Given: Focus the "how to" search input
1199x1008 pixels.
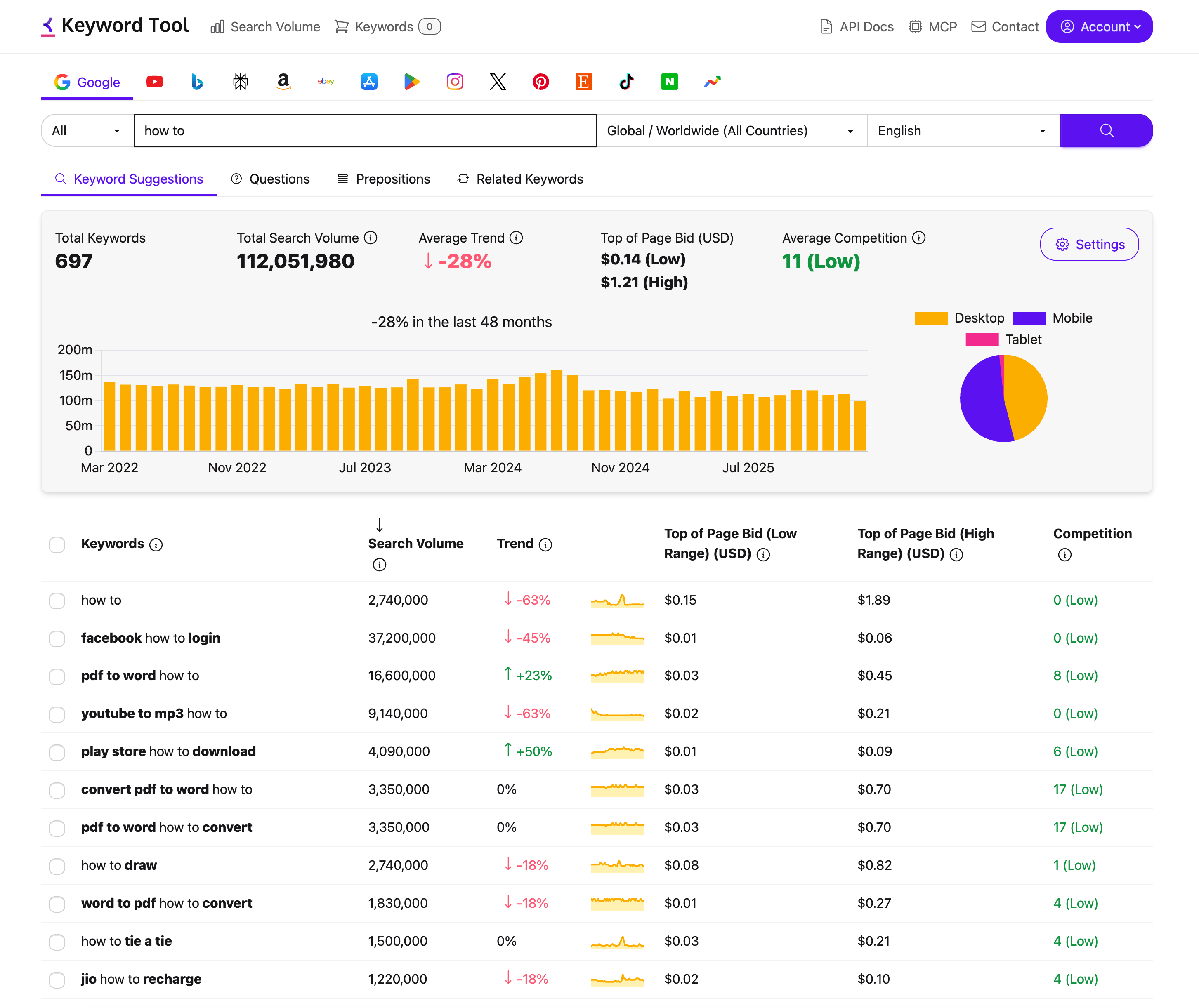Looking at the screenshot, I should tap(365, 130).
